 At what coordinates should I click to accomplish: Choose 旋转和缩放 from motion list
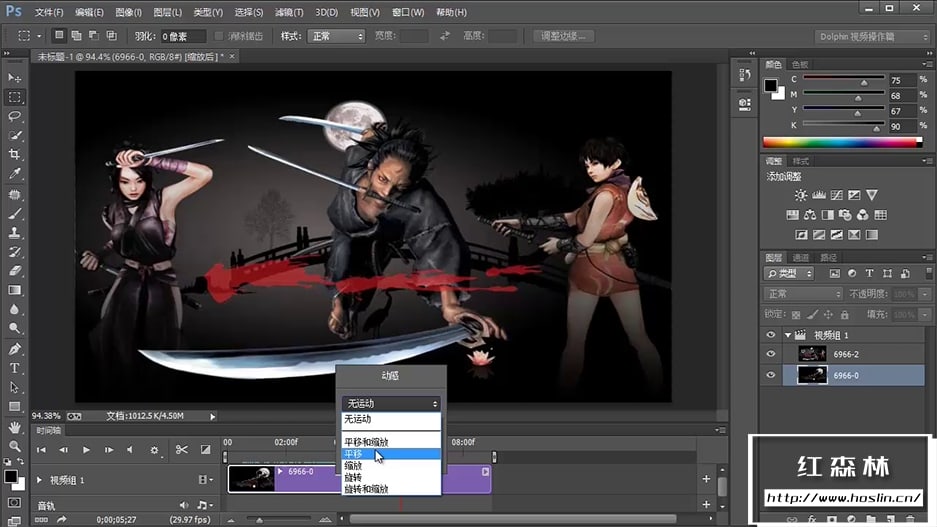coord(391,489)
